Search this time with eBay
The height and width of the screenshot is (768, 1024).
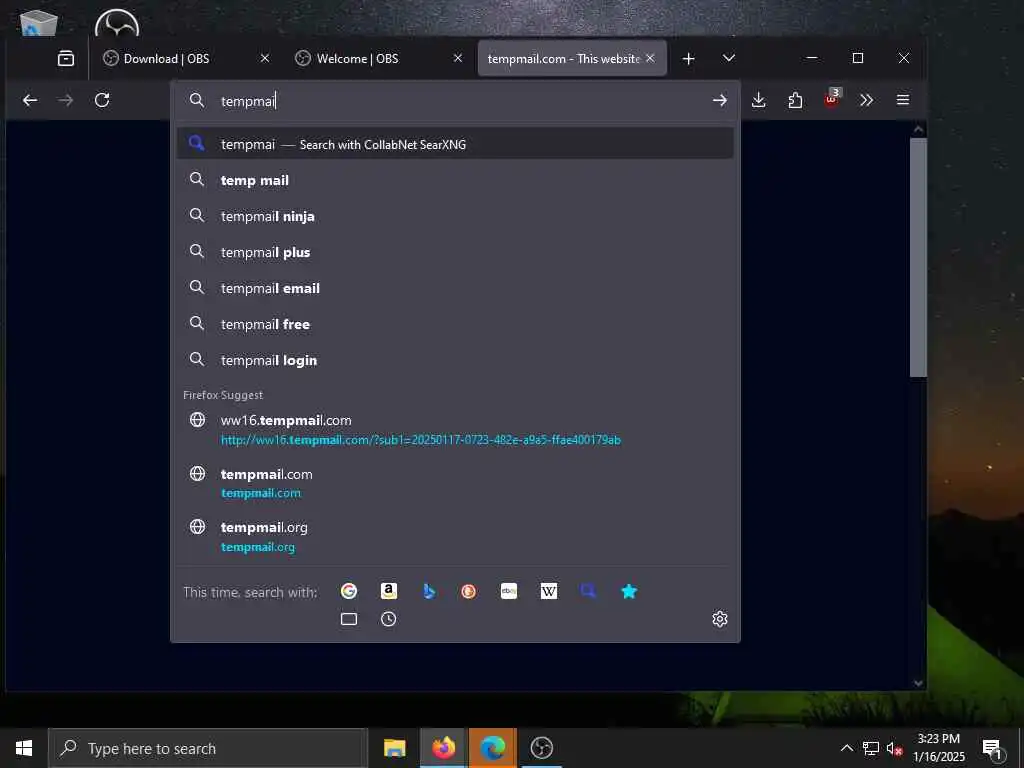pos(509,592)
